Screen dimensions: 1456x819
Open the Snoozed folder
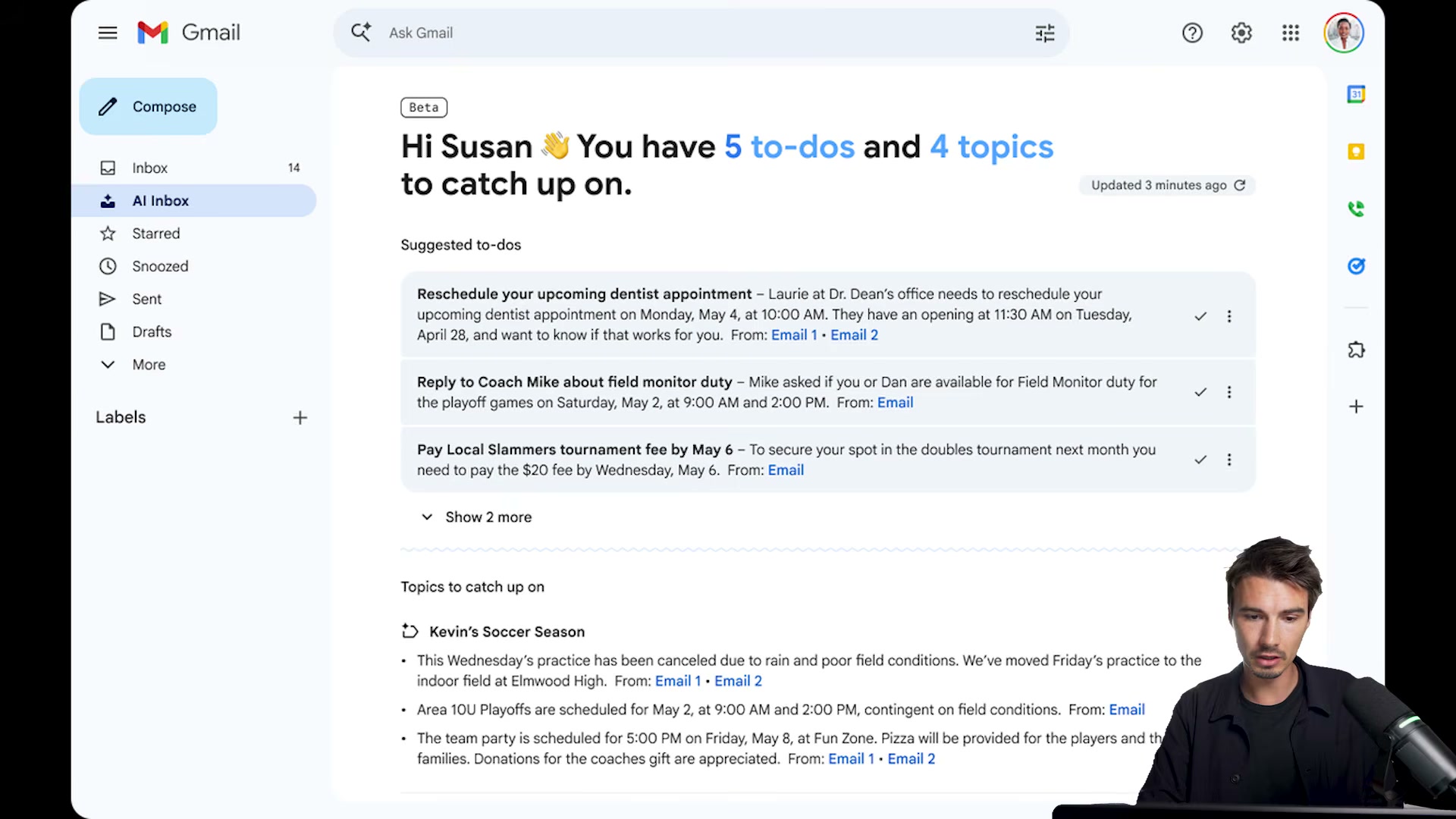tap(193, 266)
